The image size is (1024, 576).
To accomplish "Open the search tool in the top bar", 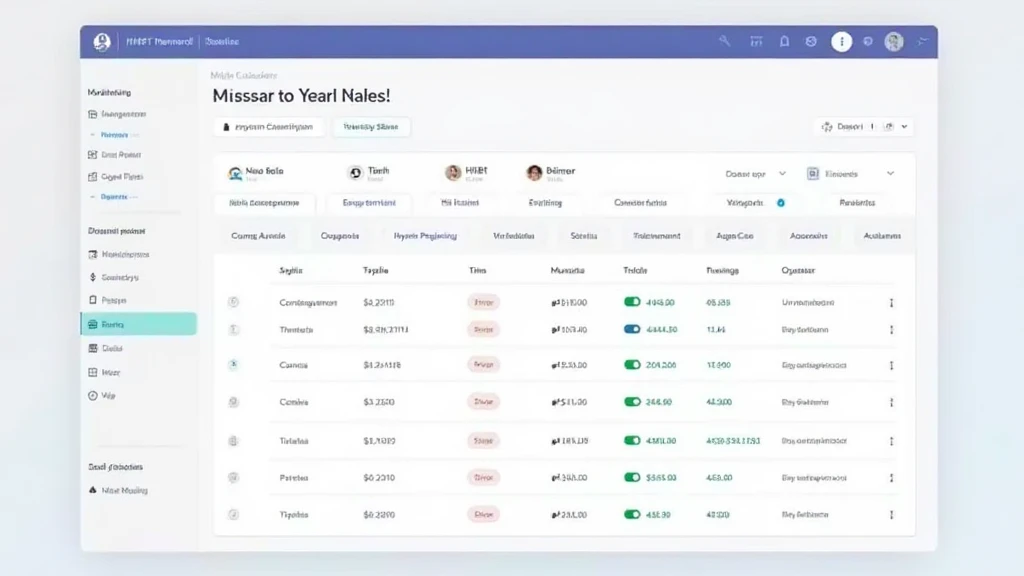I will pyautogui.click(x=724, y=41).
